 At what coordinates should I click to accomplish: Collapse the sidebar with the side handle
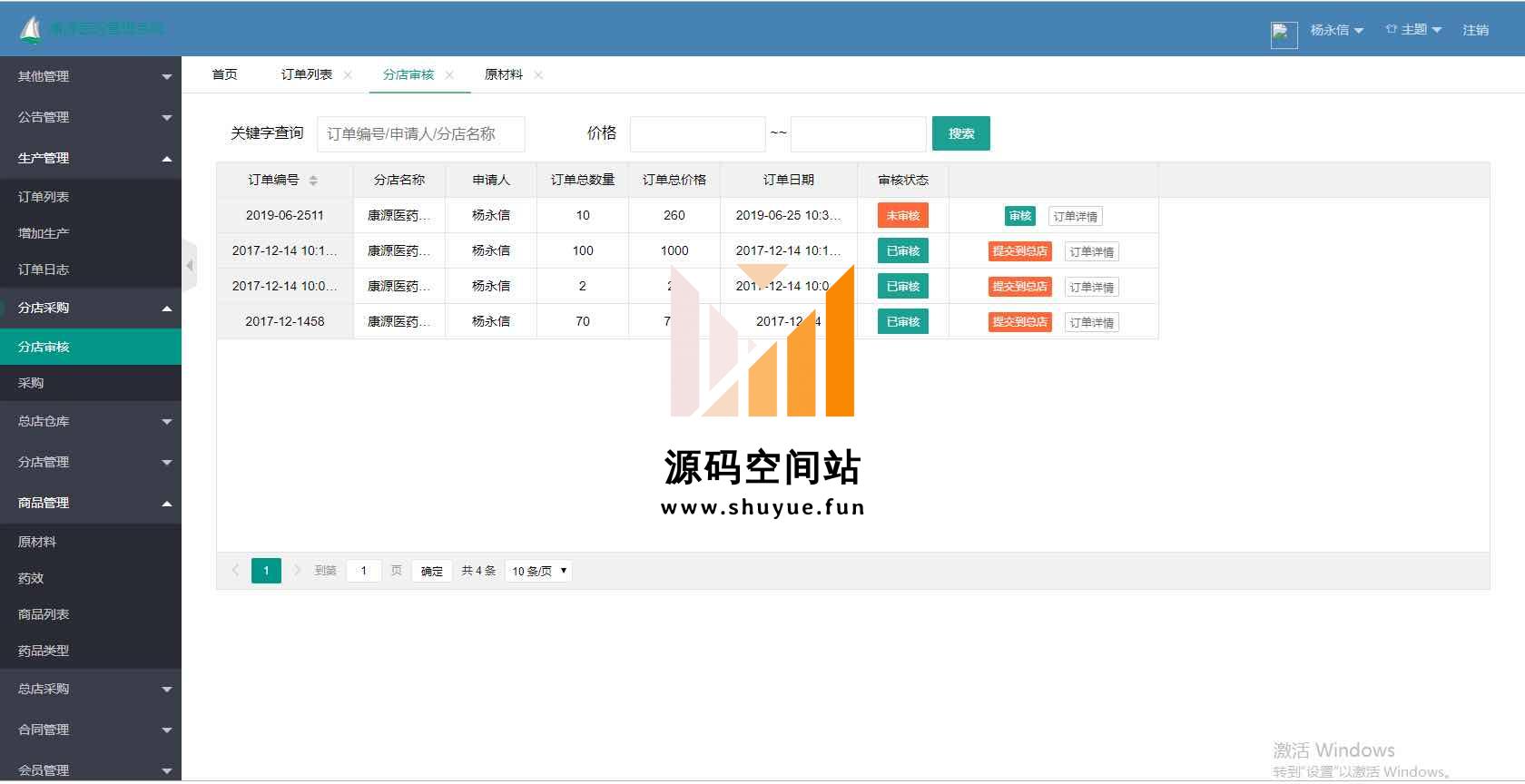190,265
